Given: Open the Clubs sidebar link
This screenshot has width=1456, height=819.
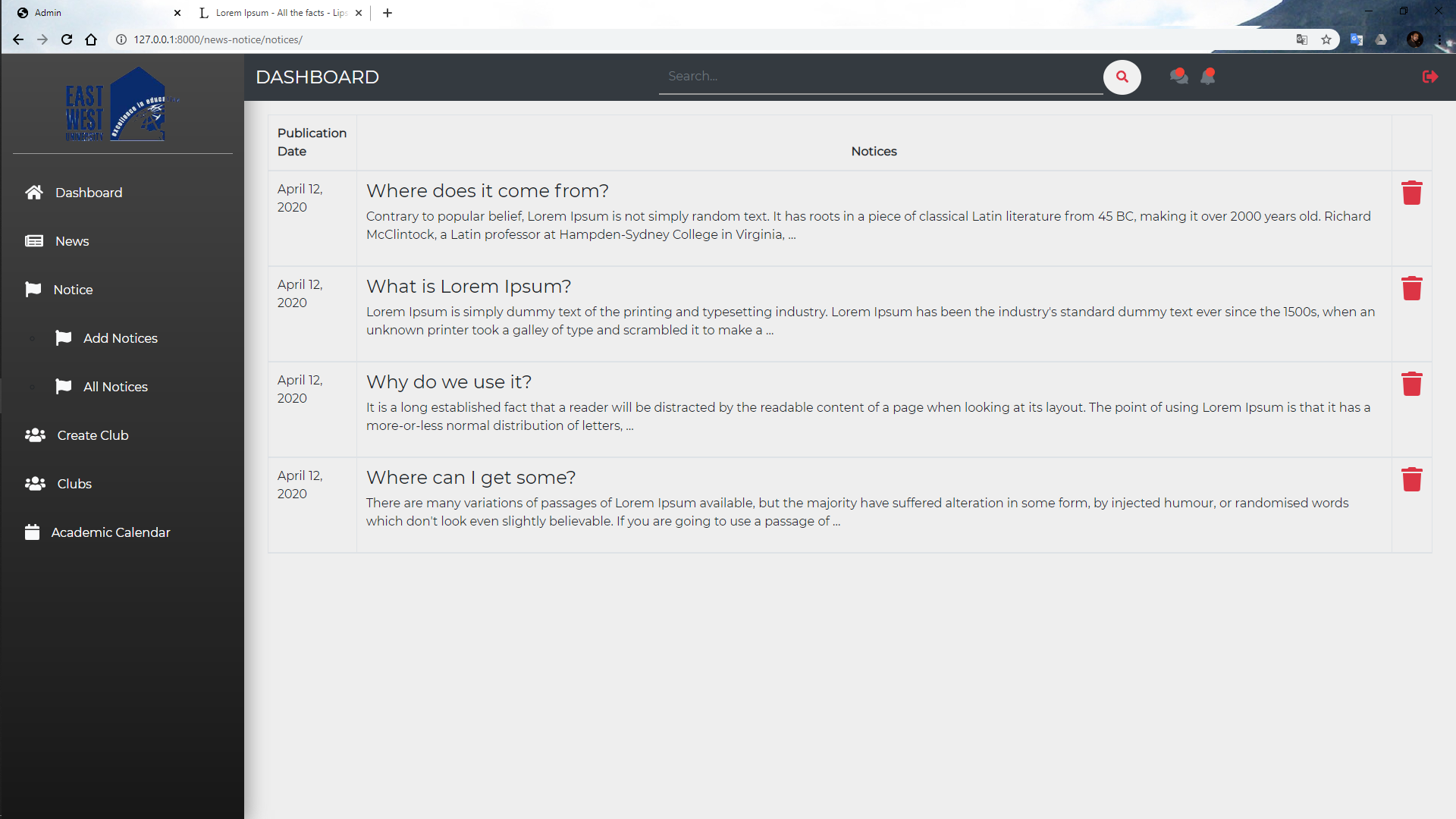Looking at the screenshot, I should [74, 484].
